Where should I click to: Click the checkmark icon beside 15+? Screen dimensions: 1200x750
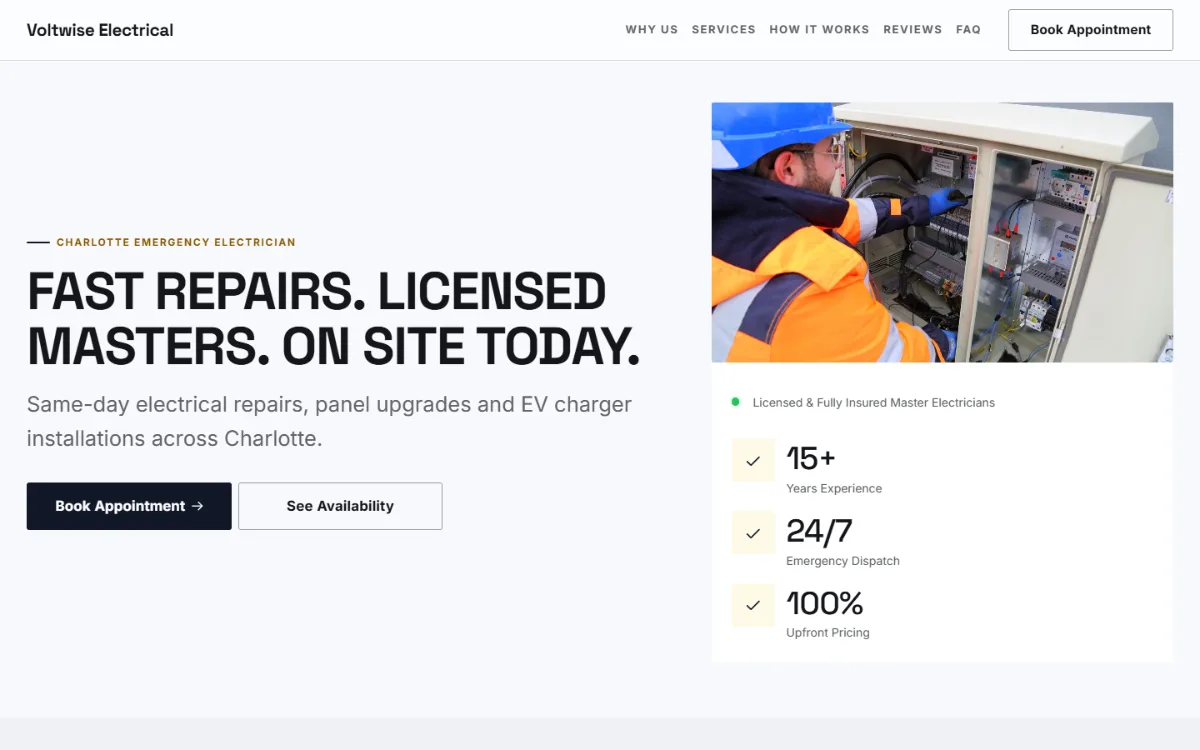coord(753,461)
